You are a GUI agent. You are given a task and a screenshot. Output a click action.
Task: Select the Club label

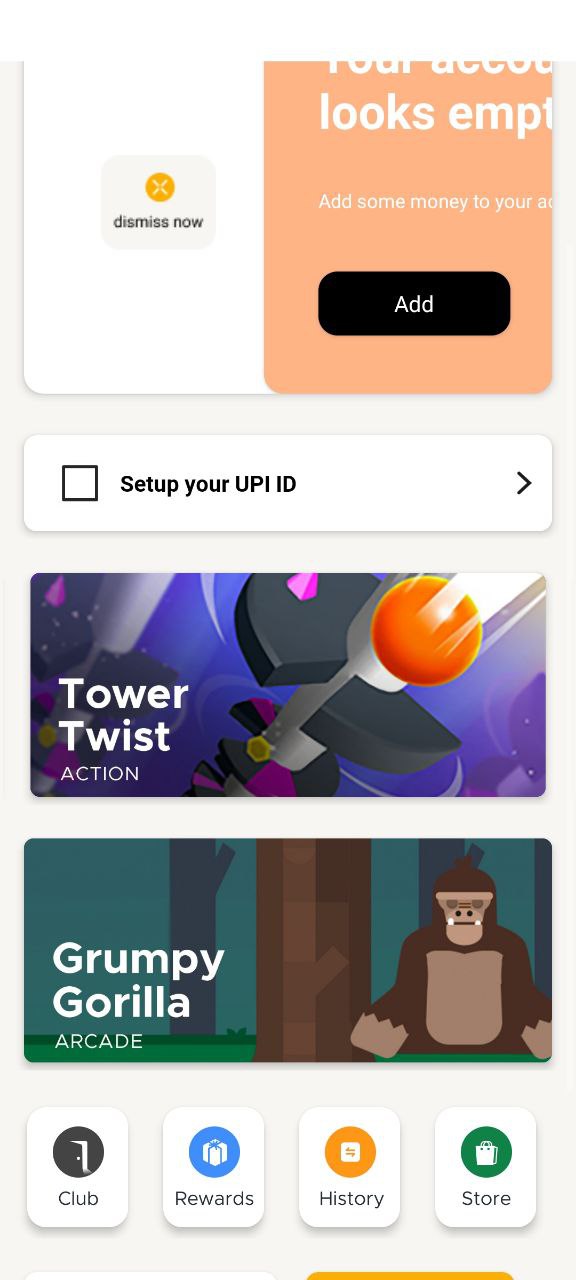tap(78, 1198)
